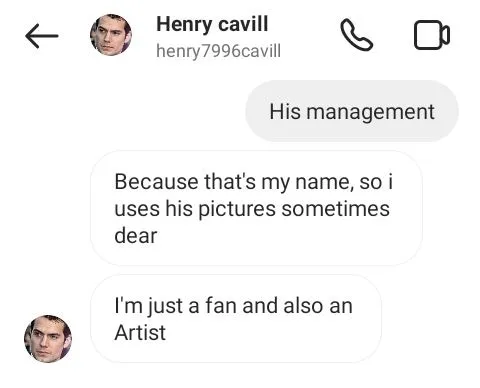Tap the word "sometimes" in the received message
480x388 pixels.
[x=336, y=209]
